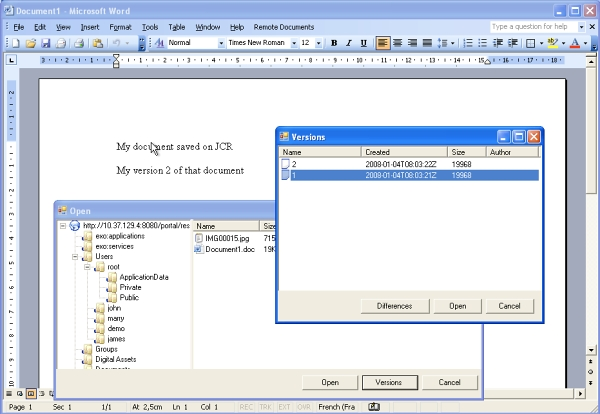
Task: Open the Insert menu
Action: tap(90, 27)
